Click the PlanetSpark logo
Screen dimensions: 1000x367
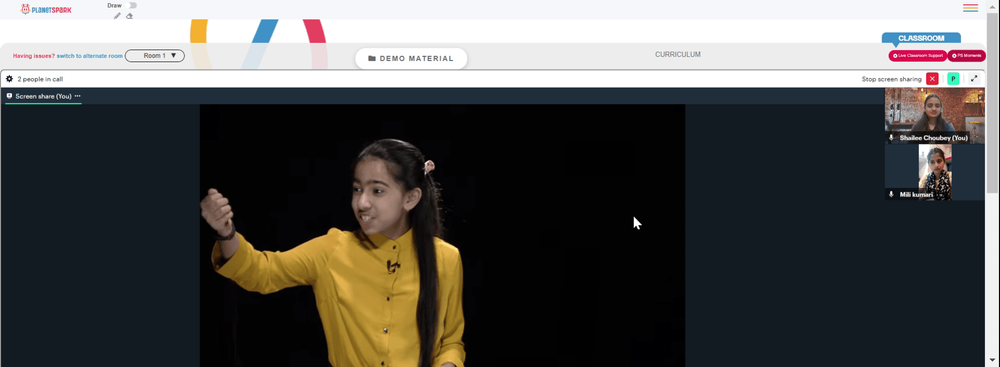coord(46,9)
